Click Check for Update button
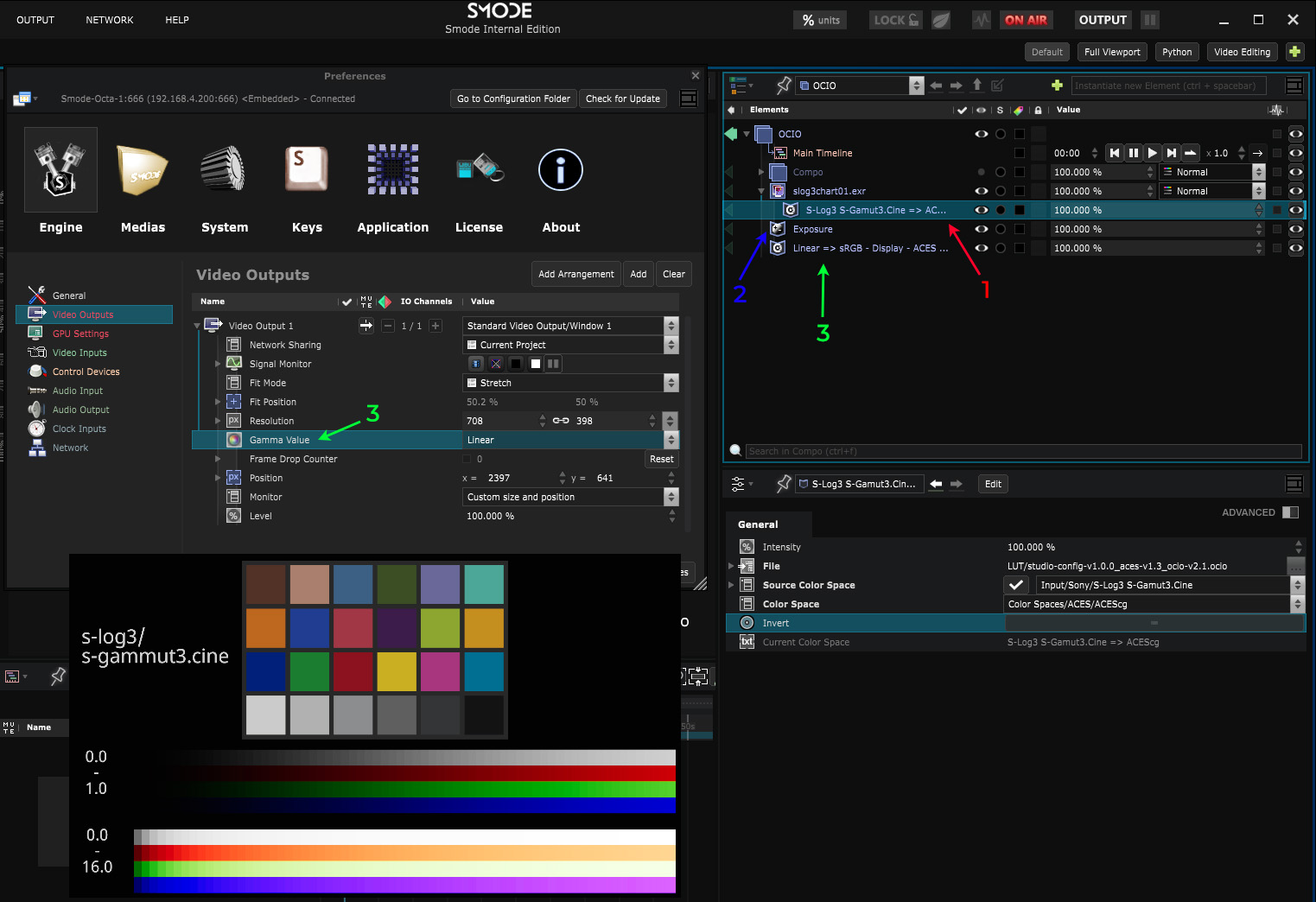The width and height of the screenshot is (1316, 902). coord(622,98)
